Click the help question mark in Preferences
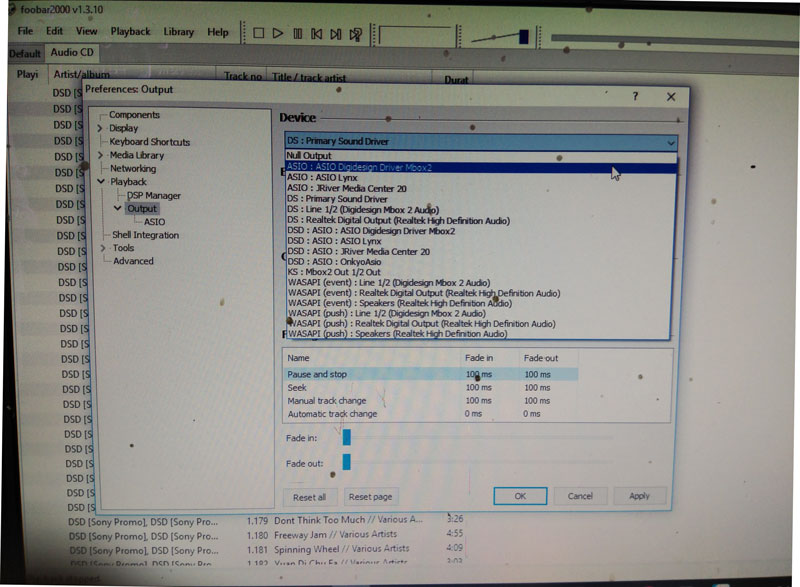The width and height of the screenshot is (800, 587). [x=635, y=96]
